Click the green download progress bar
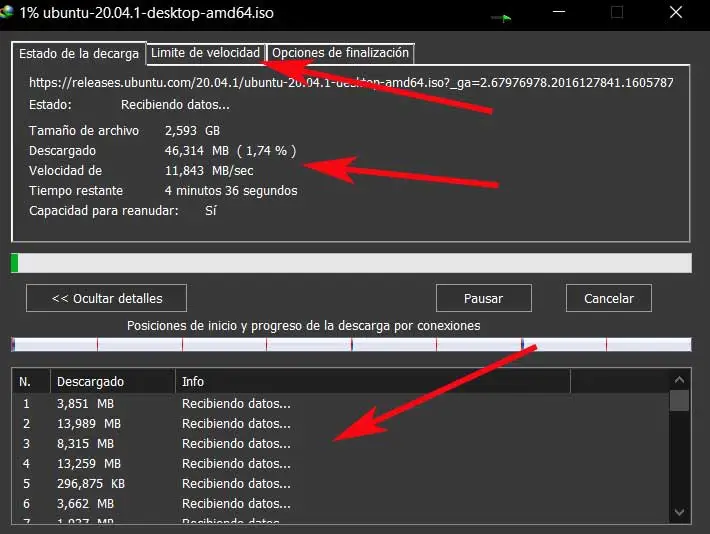710x534 pixels. click(x=351, y=263)
